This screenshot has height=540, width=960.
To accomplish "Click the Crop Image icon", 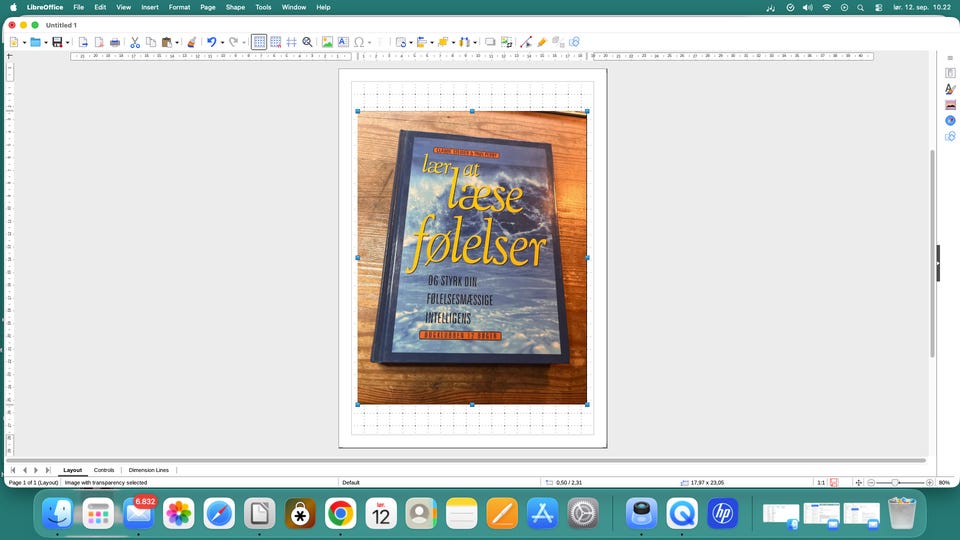I will [x=506, y=42].
